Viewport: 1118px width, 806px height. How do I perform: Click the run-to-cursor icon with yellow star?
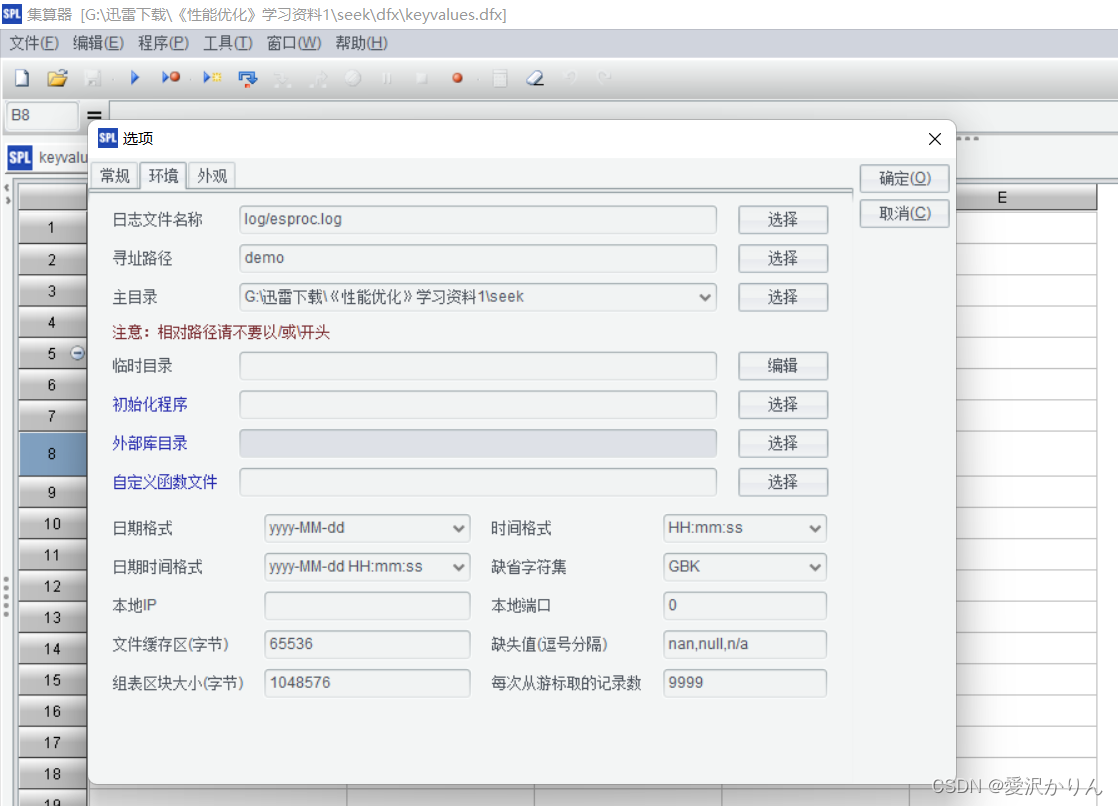pos(212,77)
